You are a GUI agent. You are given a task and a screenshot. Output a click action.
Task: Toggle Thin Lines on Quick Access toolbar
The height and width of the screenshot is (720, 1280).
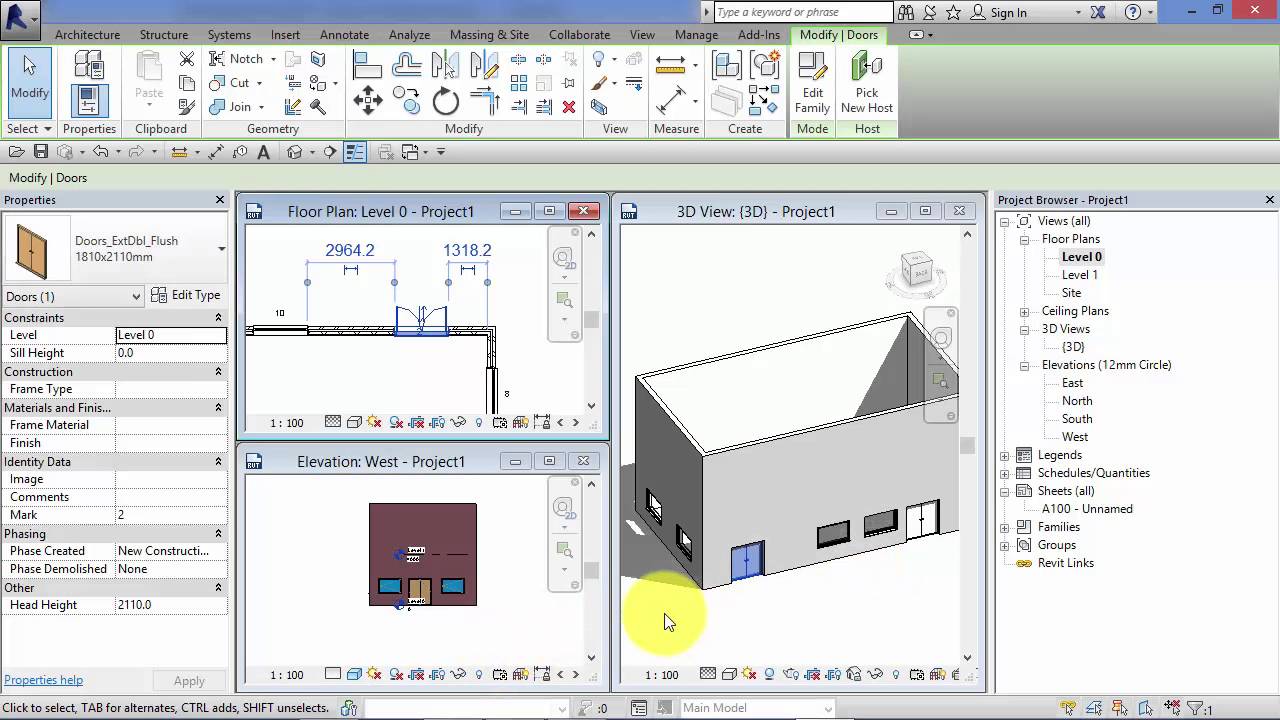(x=355, y=152)
